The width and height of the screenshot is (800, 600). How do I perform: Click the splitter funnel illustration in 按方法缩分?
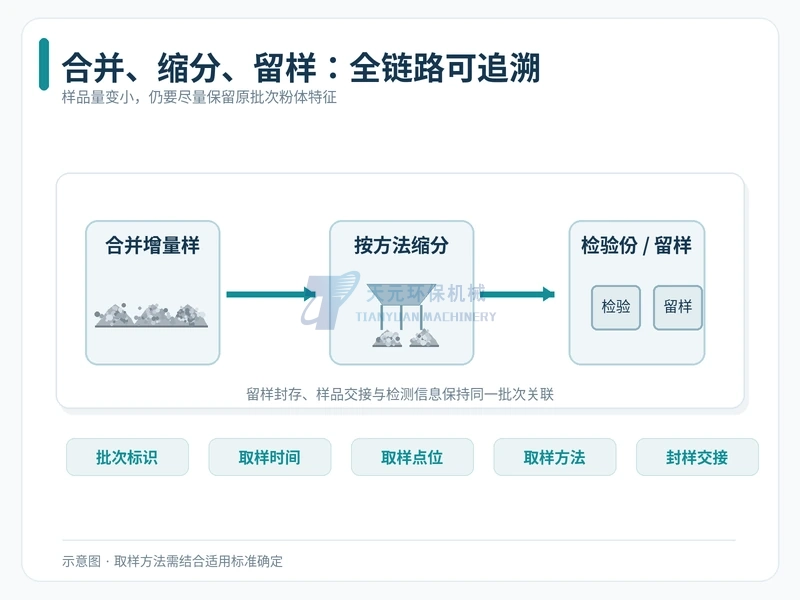pos(404,315)
